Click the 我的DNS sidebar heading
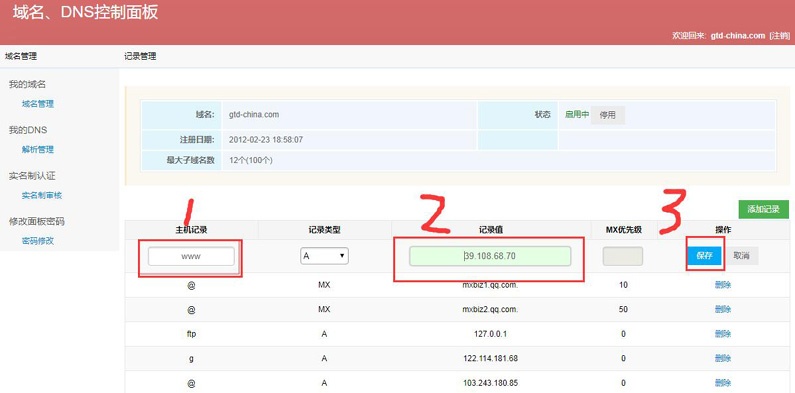795x393 pixels. [28, 130]
